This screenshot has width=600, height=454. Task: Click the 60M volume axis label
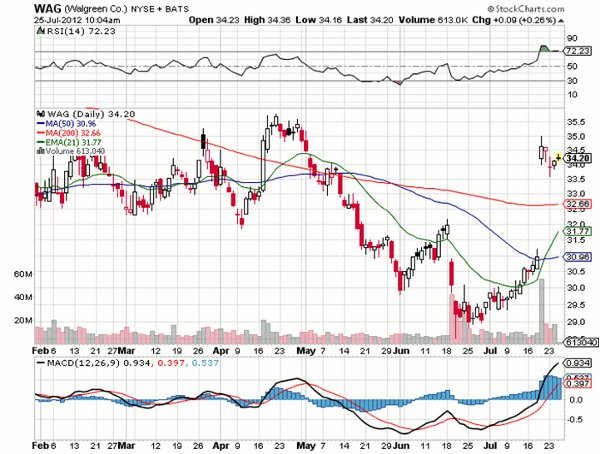point(23,274)
